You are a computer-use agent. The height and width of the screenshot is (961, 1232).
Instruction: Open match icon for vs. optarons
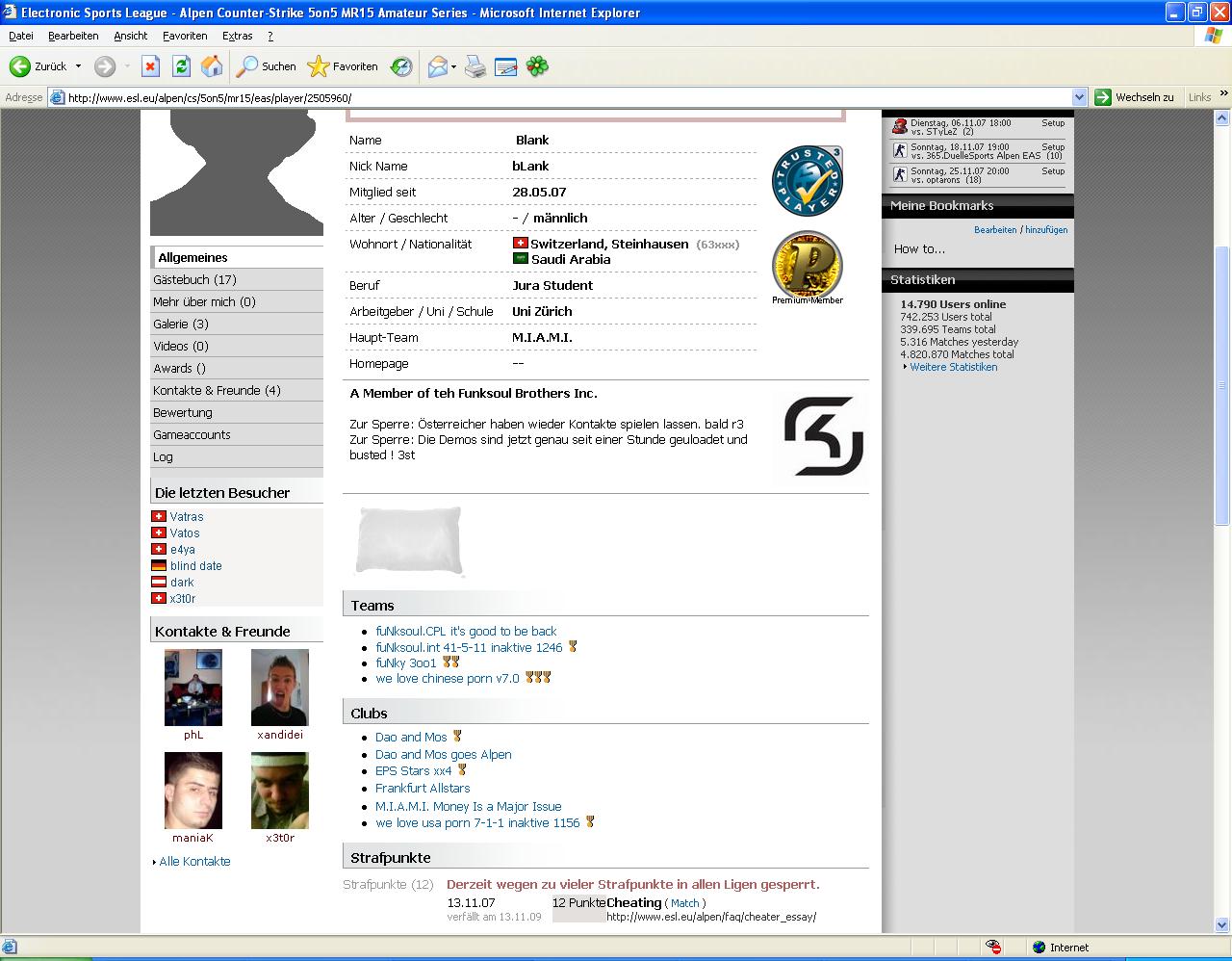[x=900, y=175]
